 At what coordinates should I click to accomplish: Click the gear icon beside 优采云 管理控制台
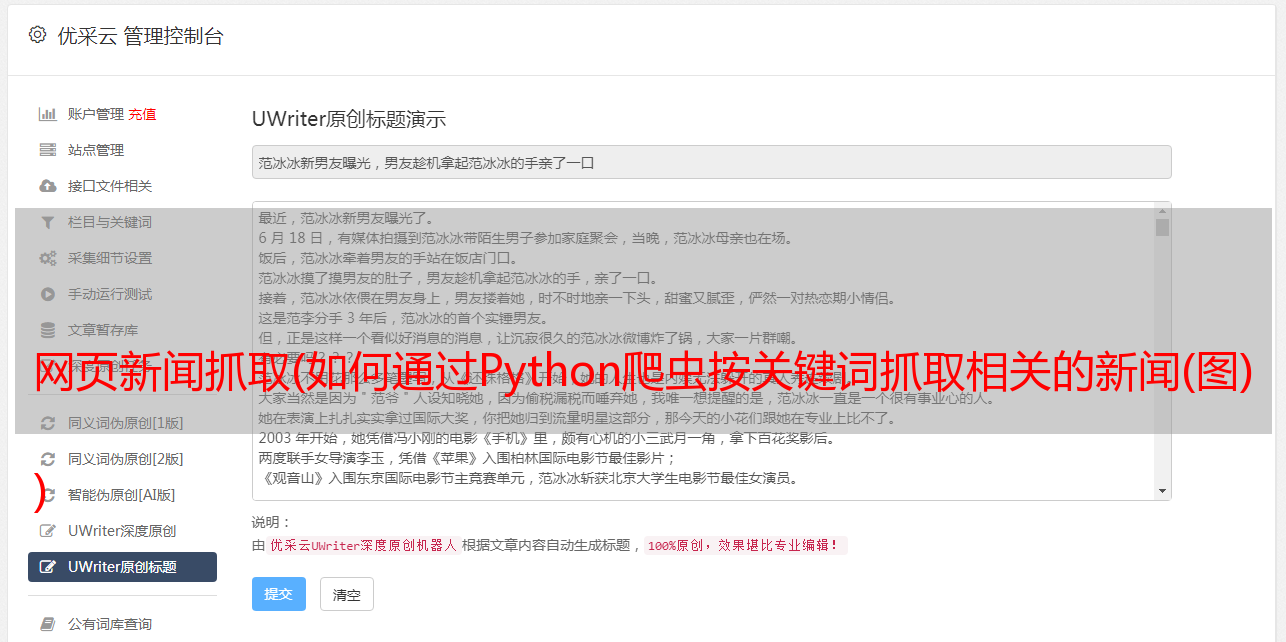click(37, 35)
